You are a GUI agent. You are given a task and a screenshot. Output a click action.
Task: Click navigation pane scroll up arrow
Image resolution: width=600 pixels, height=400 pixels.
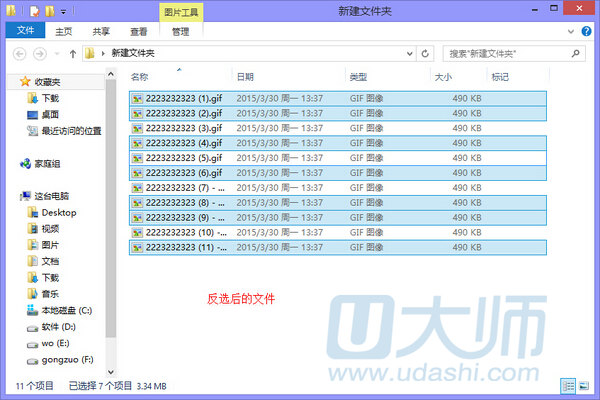click(x=111, y=74)
